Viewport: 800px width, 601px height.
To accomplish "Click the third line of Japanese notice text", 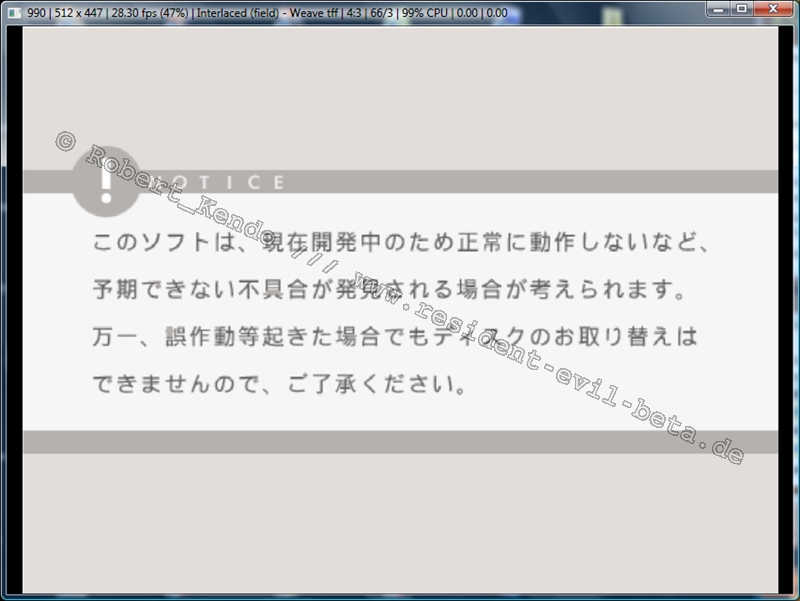I will click(x=394, y=338).
